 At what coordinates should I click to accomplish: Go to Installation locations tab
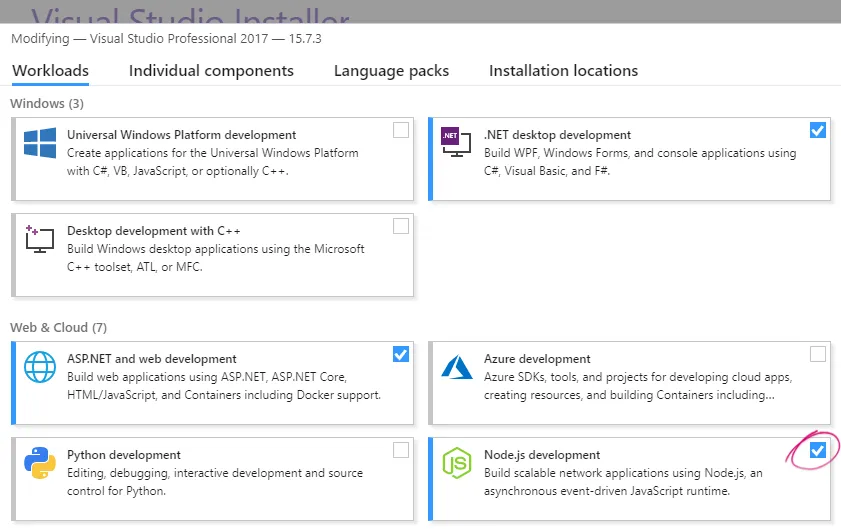(563, 71)
